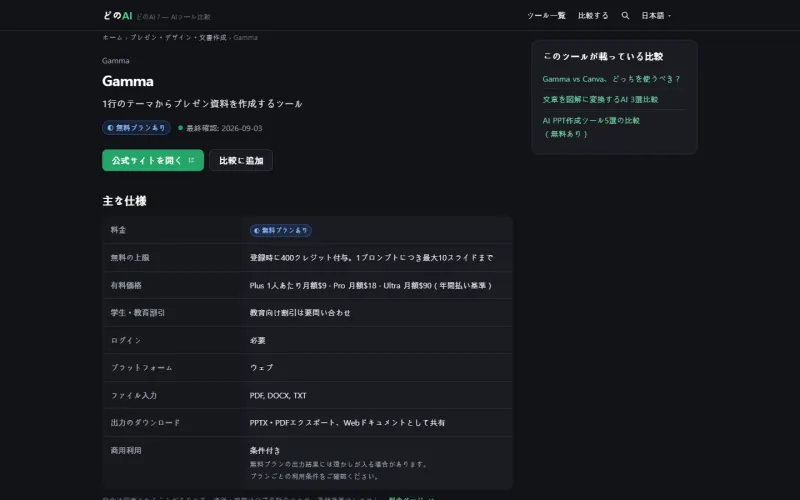Open the ツール一覧 nav item

pyautogui.click(x=546, y=16)
